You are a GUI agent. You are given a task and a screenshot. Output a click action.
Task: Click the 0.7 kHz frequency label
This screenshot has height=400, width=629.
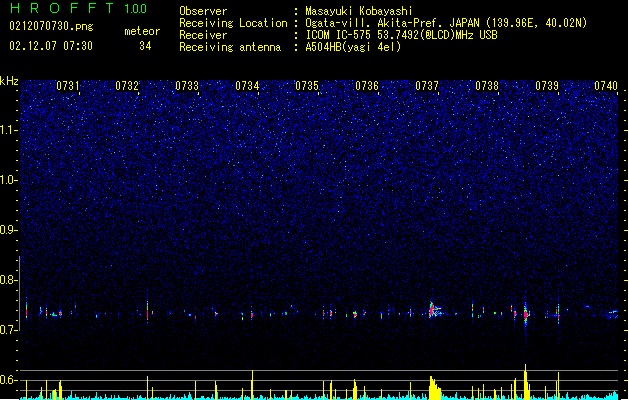9,330
